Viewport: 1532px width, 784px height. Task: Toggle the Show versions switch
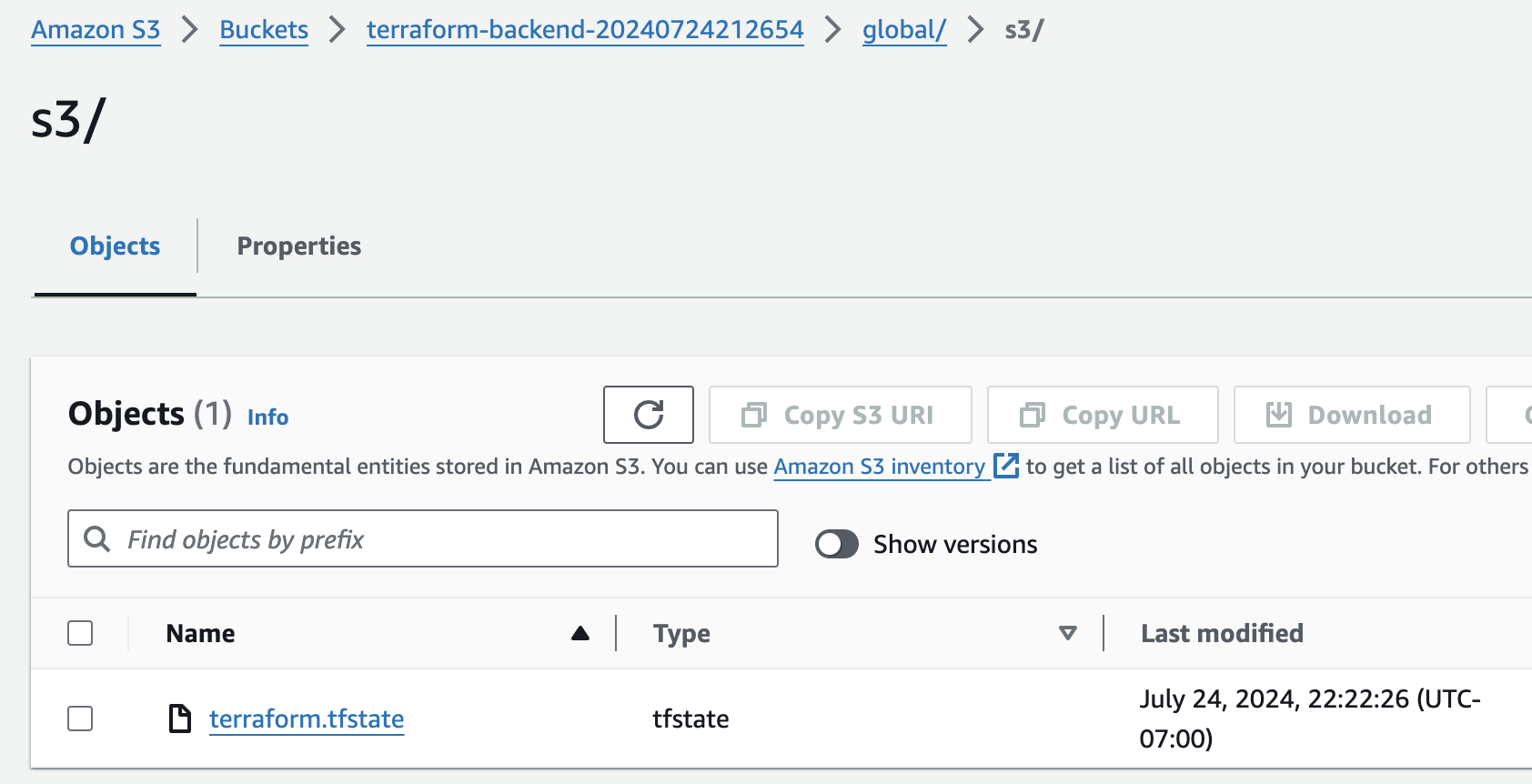click(x=837, y=544)
